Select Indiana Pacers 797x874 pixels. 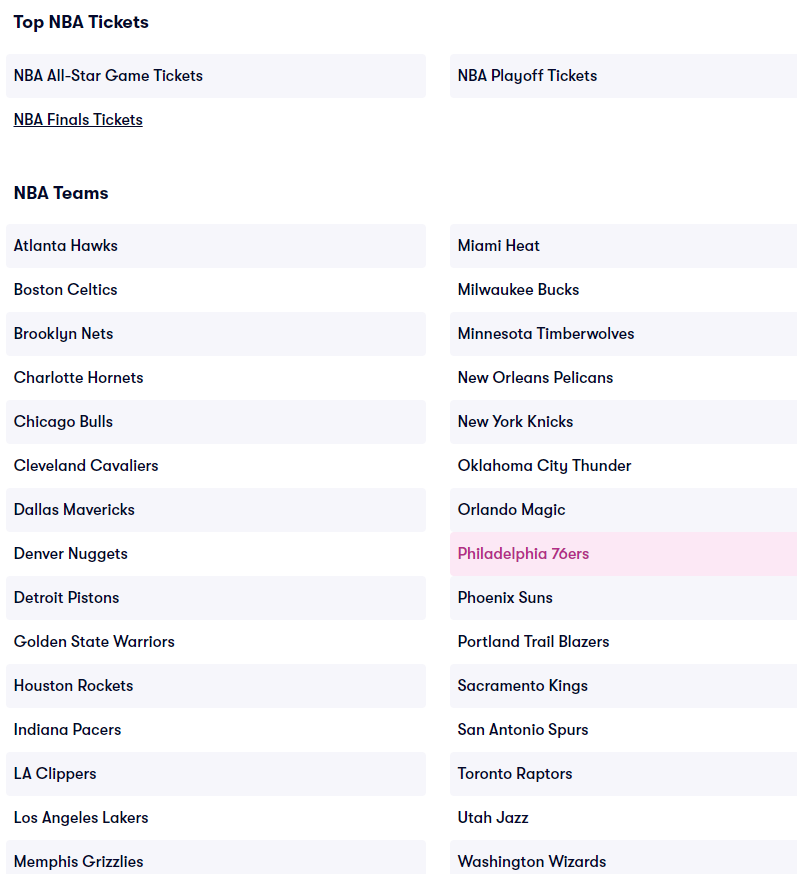click(x=216, y=730)
